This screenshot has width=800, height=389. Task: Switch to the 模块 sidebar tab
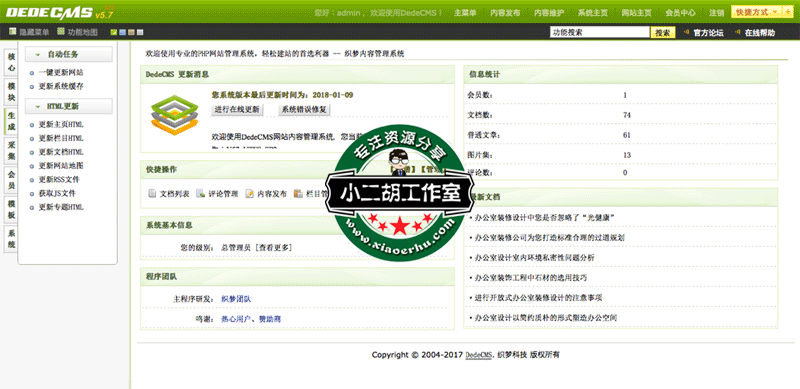11,92
